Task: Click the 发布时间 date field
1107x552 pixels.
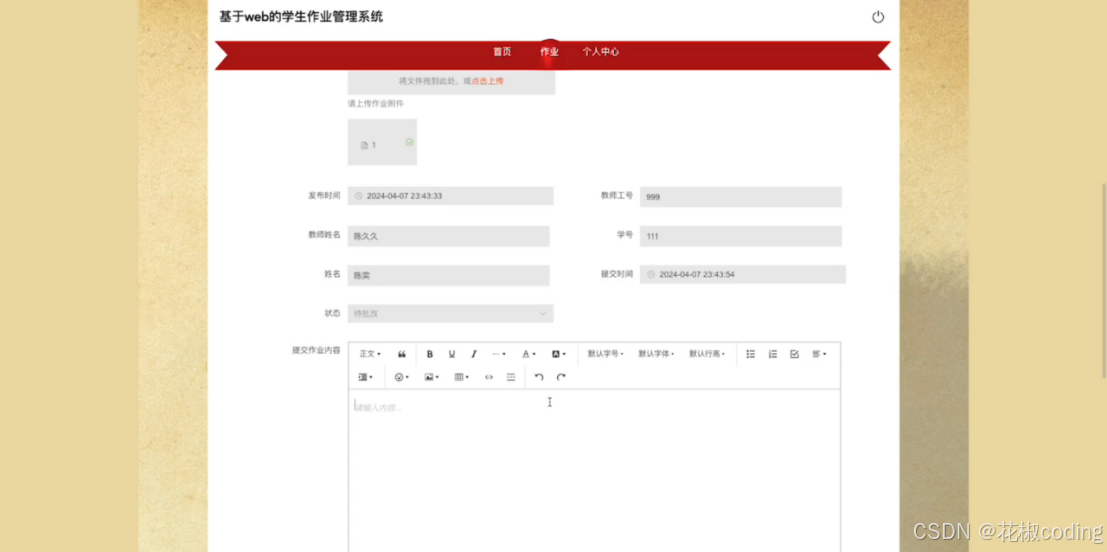Action: [x=450, y=196]
